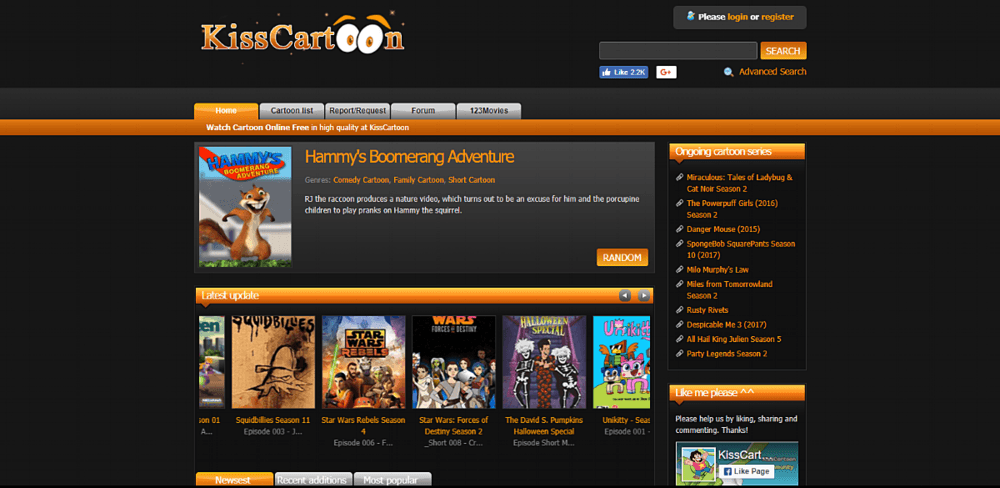This screenshot has height=488, width=1000.
Task: Click the user icon beside Please login
Action: click(690, 17)
